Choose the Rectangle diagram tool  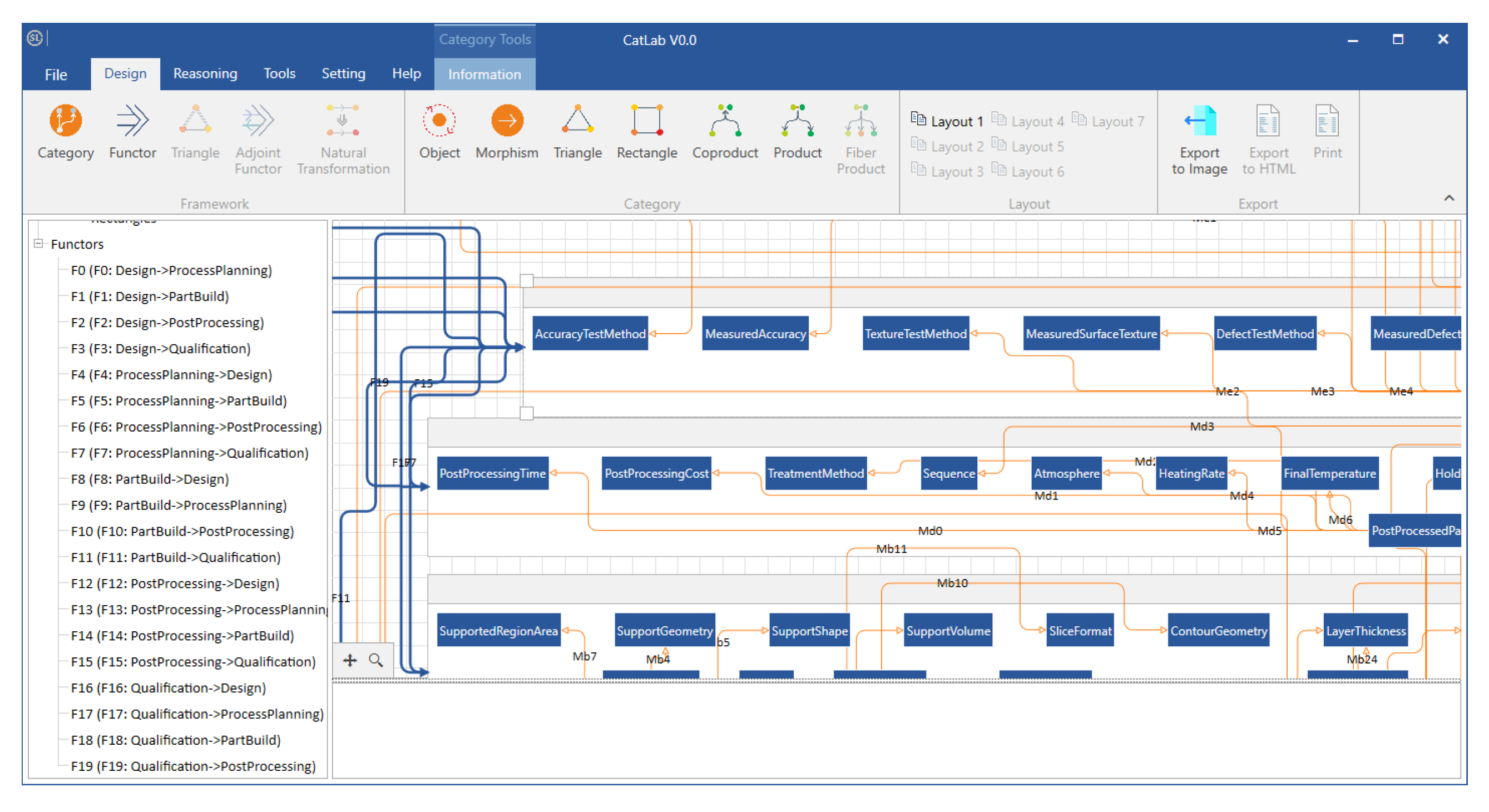646,121
